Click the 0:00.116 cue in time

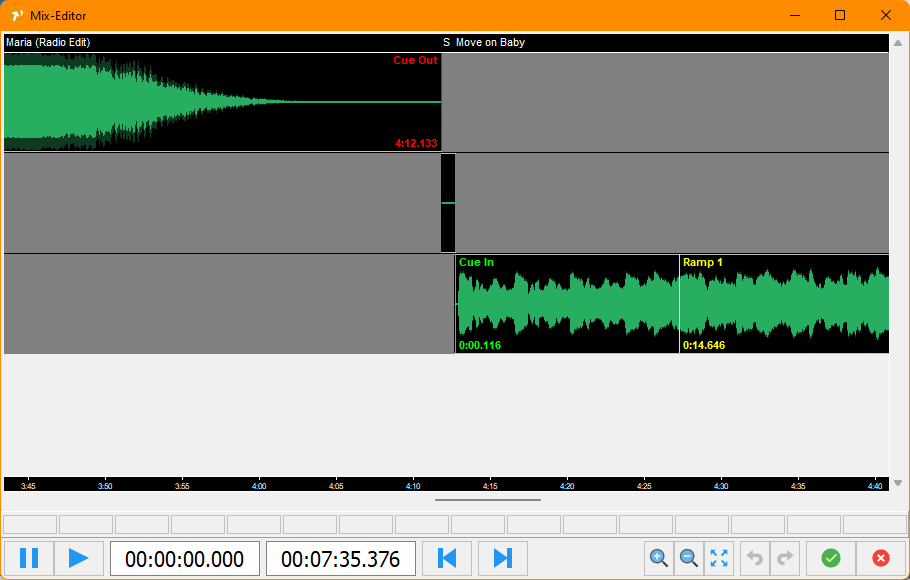coord(479,345)
